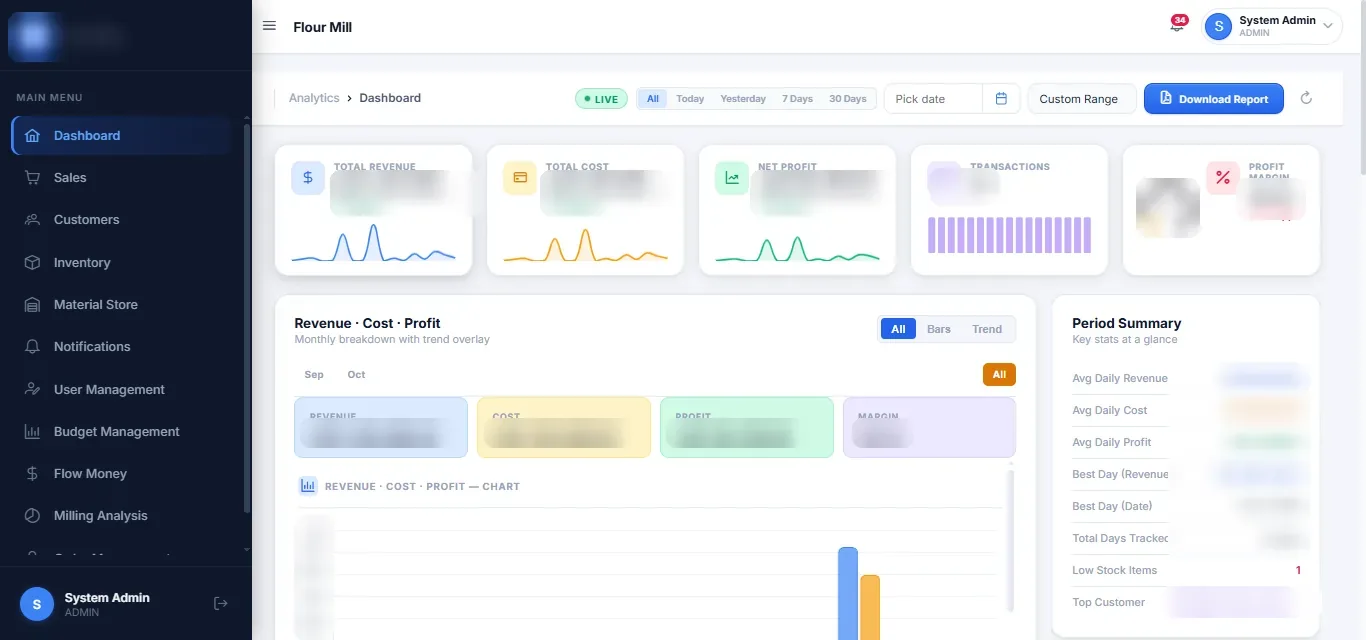The width and height of the screenshot is (1366, 640).
Task: Click the Total Revenue dollar icon
Action: tap(308, 178)
